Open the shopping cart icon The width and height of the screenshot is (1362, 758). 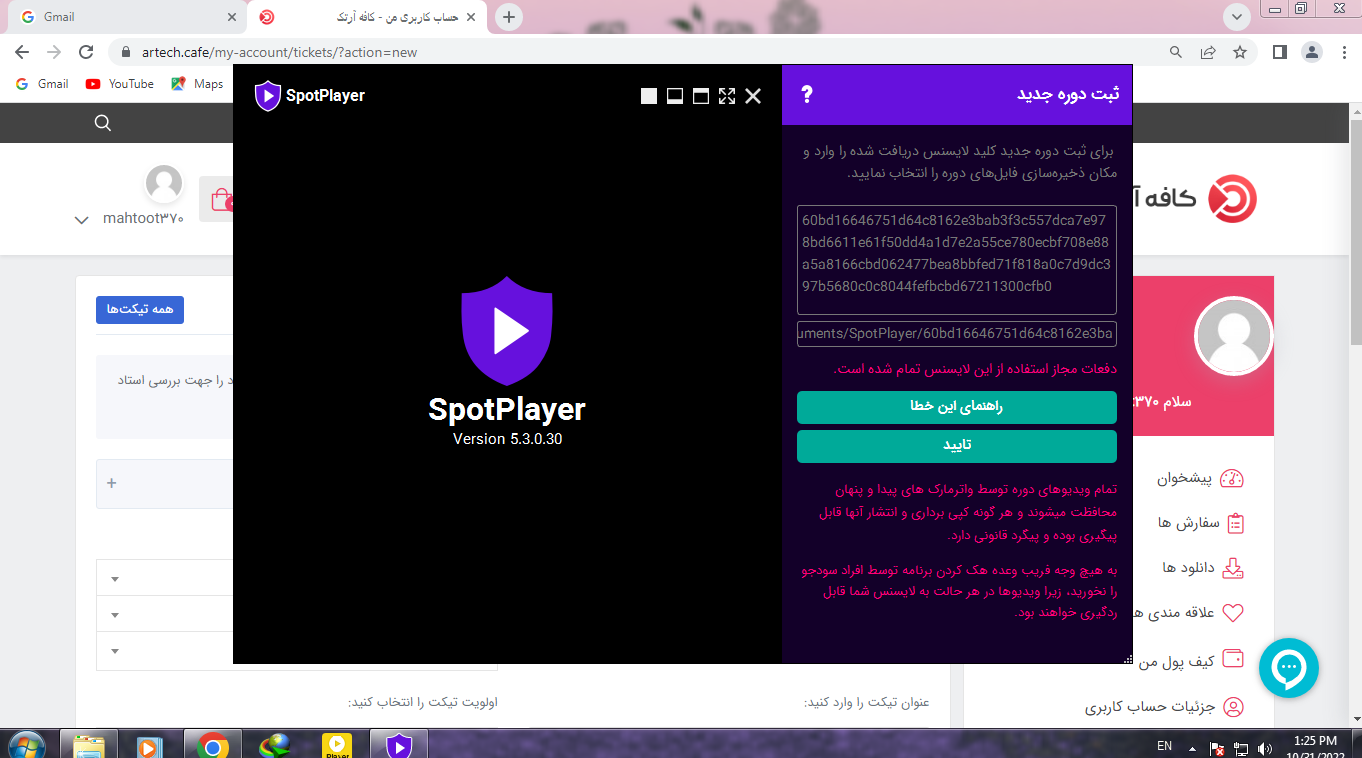pos(218,199)
